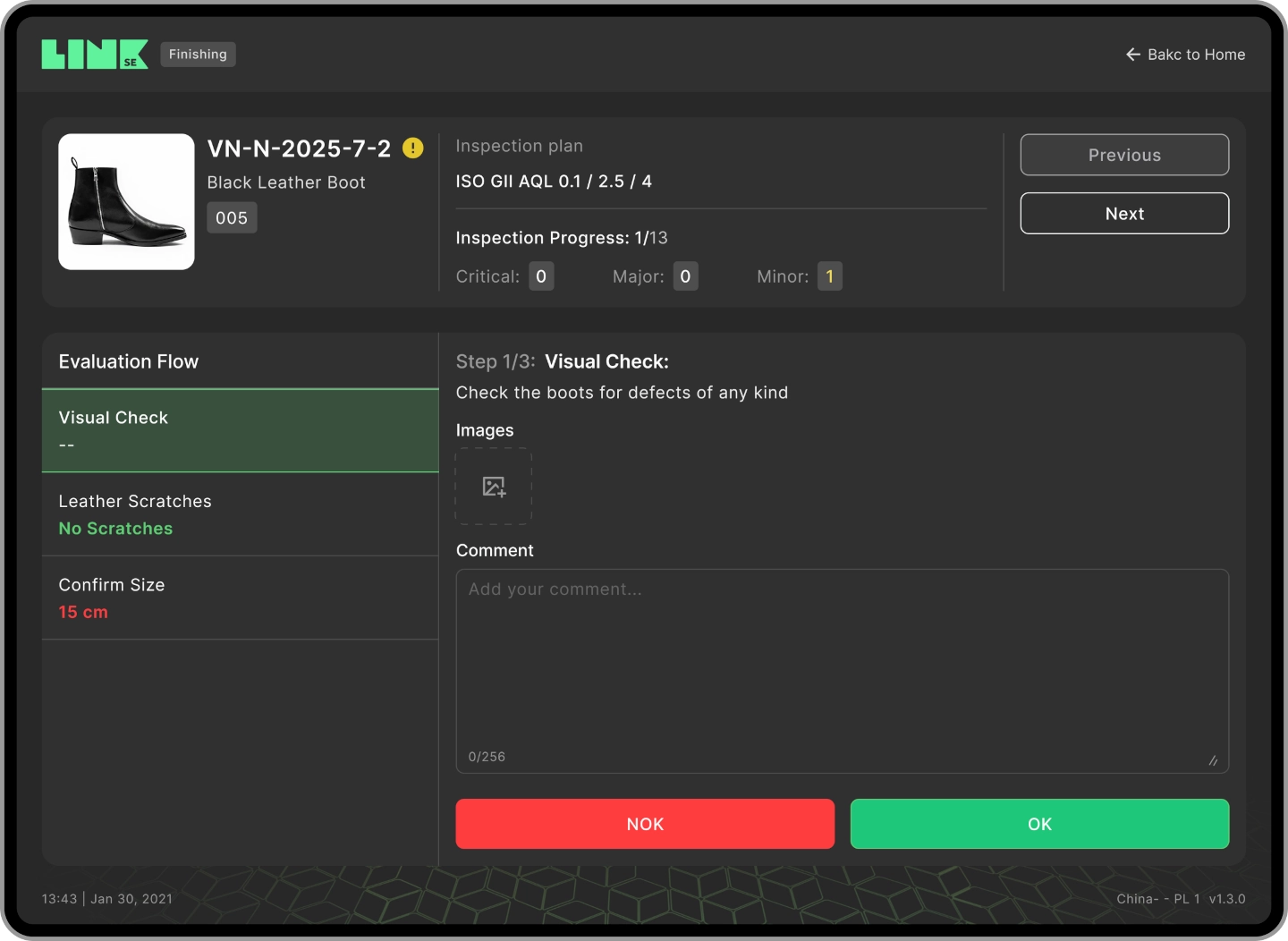This screenshot has width=1288, height=941.
Task: Click the Minor defect counter showing 1
Action: pyautogui.click(x=829, y=276)
